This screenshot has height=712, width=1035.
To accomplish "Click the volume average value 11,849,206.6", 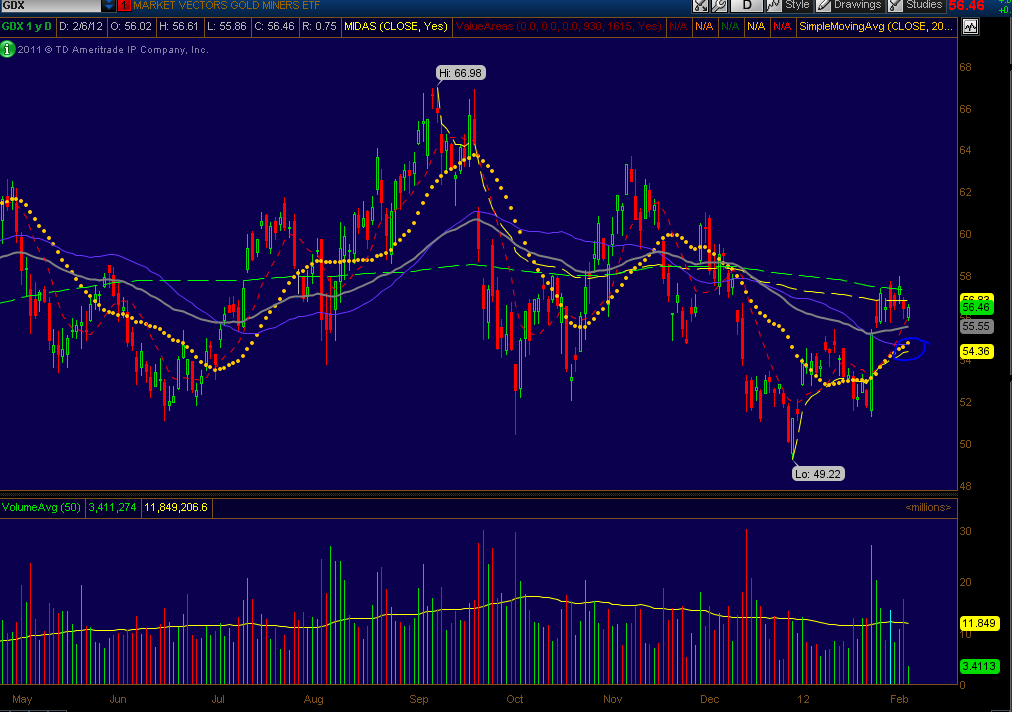I will [x=176, y=507].
